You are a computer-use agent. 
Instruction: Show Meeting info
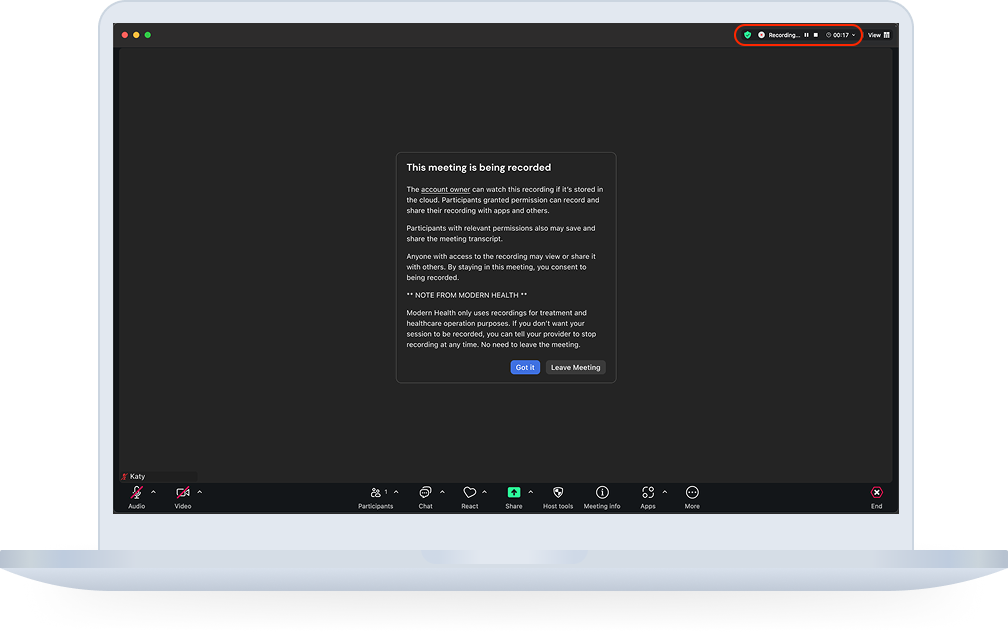tap(602, 492)
